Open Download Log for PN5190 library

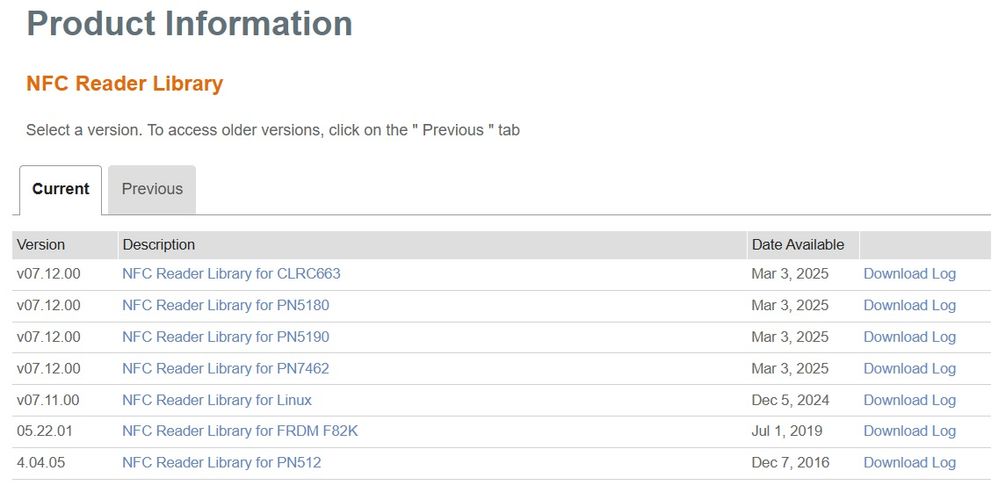point(909,337)
